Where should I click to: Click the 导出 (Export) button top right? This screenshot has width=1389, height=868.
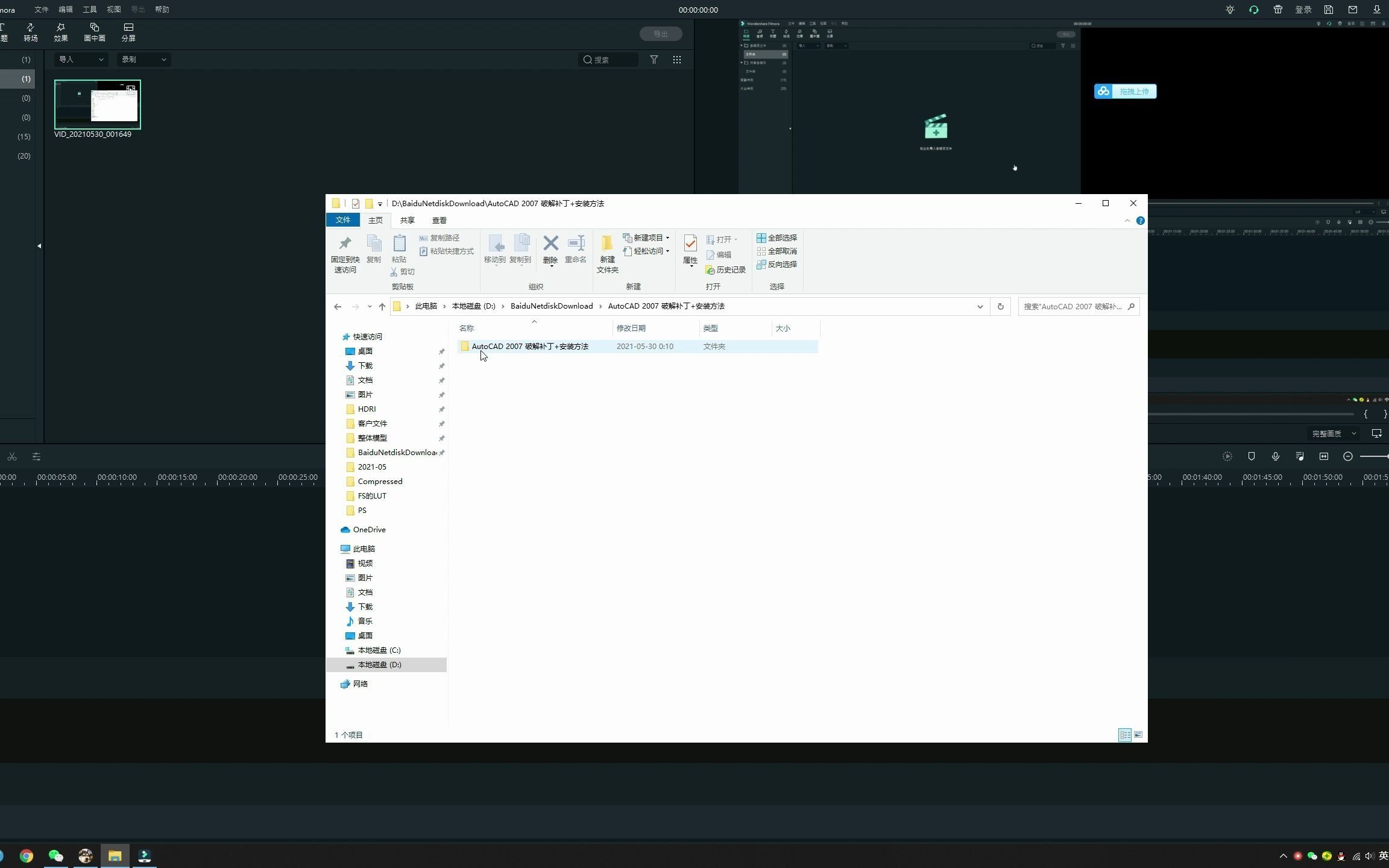coord(660,33)
